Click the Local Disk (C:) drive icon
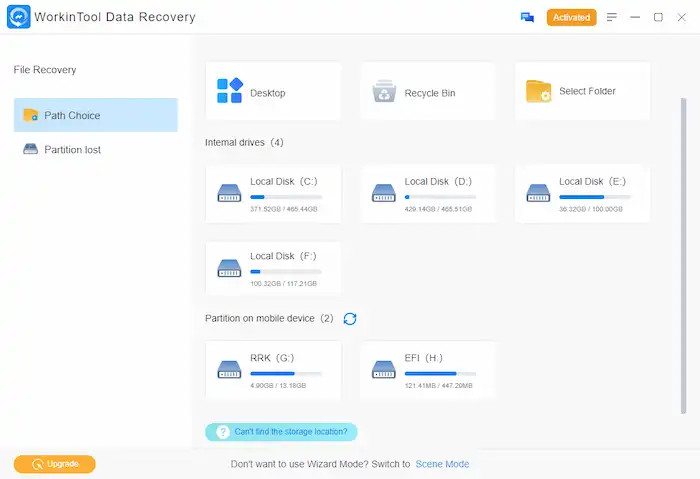The width and height of the screenshot is (700, 479). pyautogui.click(x=229, y=193)
